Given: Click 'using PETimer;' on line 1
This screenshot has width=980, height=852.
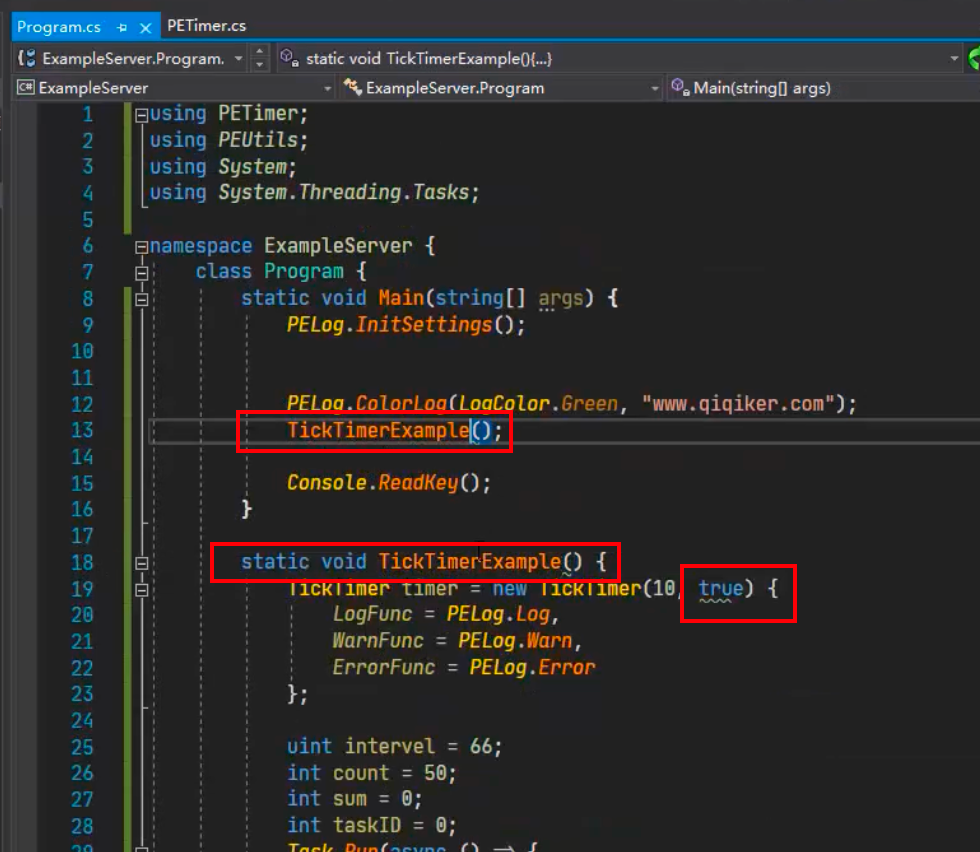Looking at the screenshot, I should click(x=229, y=114).
